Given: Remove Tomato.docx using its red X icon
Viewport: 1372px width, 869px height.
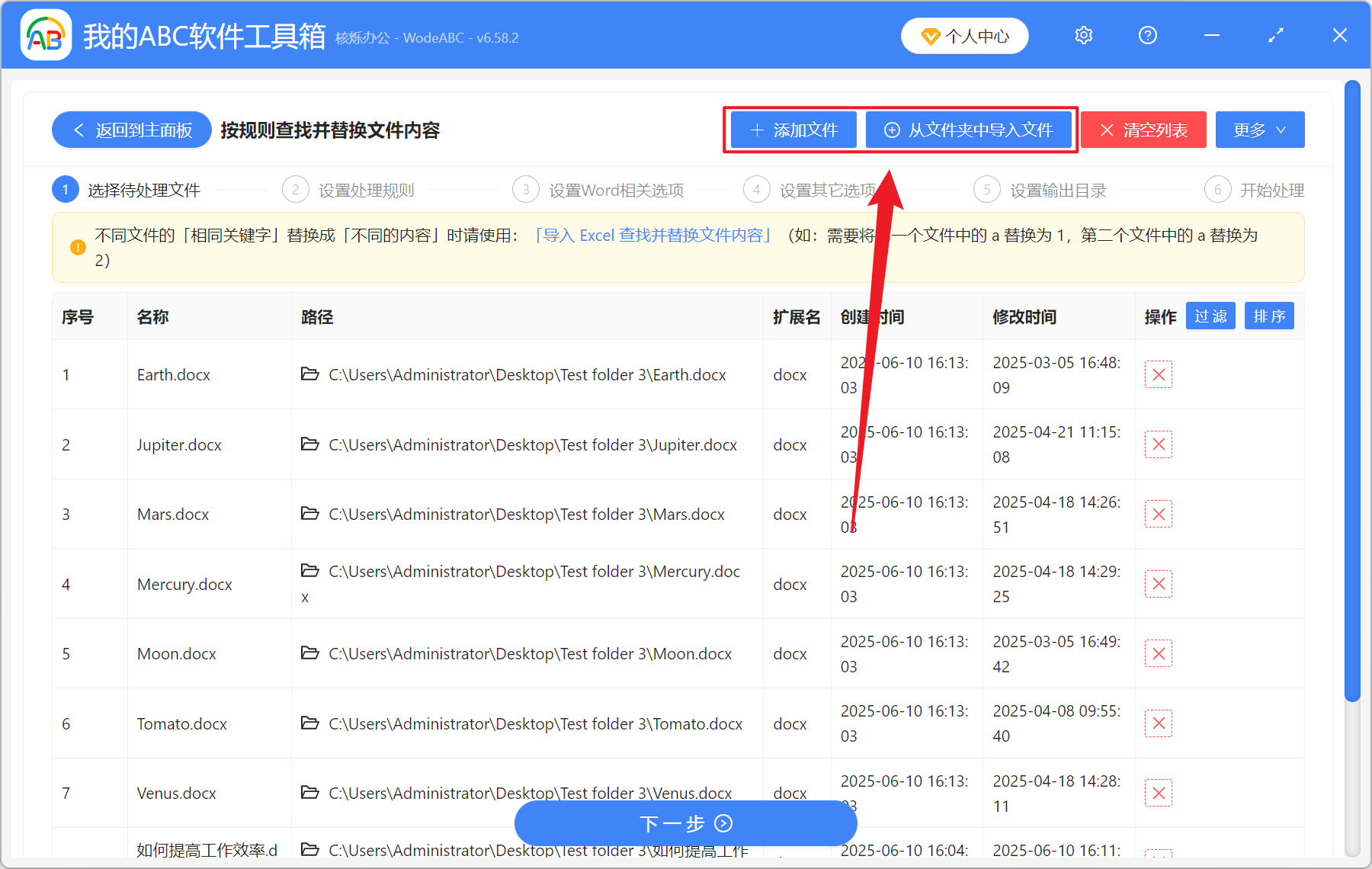Looking at the screenshot, I should [1158, 723].
